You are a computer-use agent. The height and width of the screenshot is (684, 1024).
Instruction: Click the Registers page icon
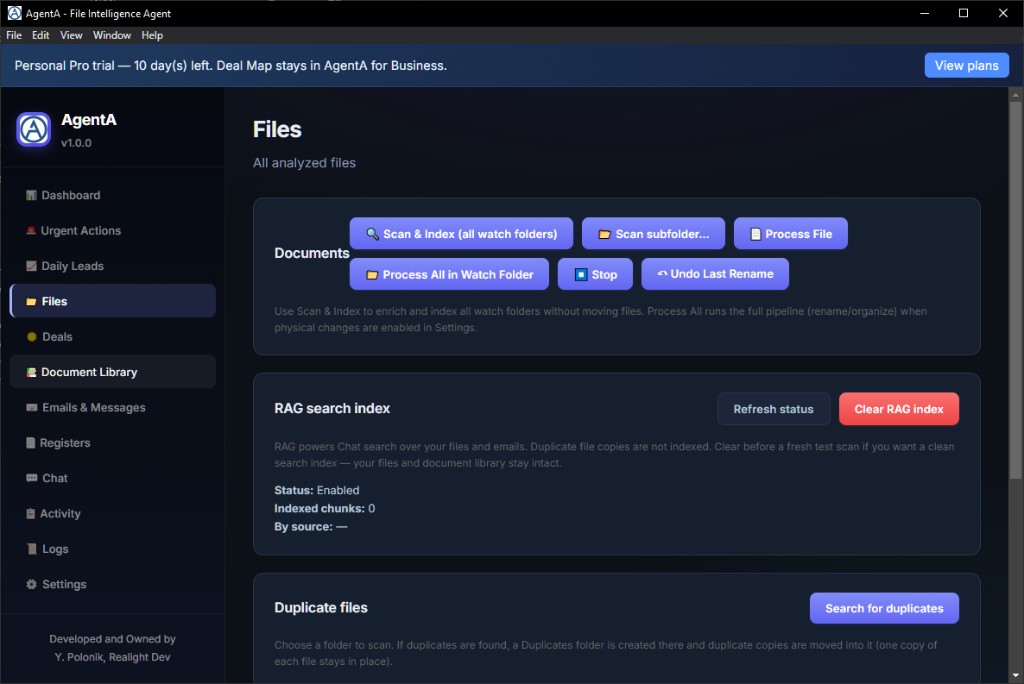coord(30,442)
